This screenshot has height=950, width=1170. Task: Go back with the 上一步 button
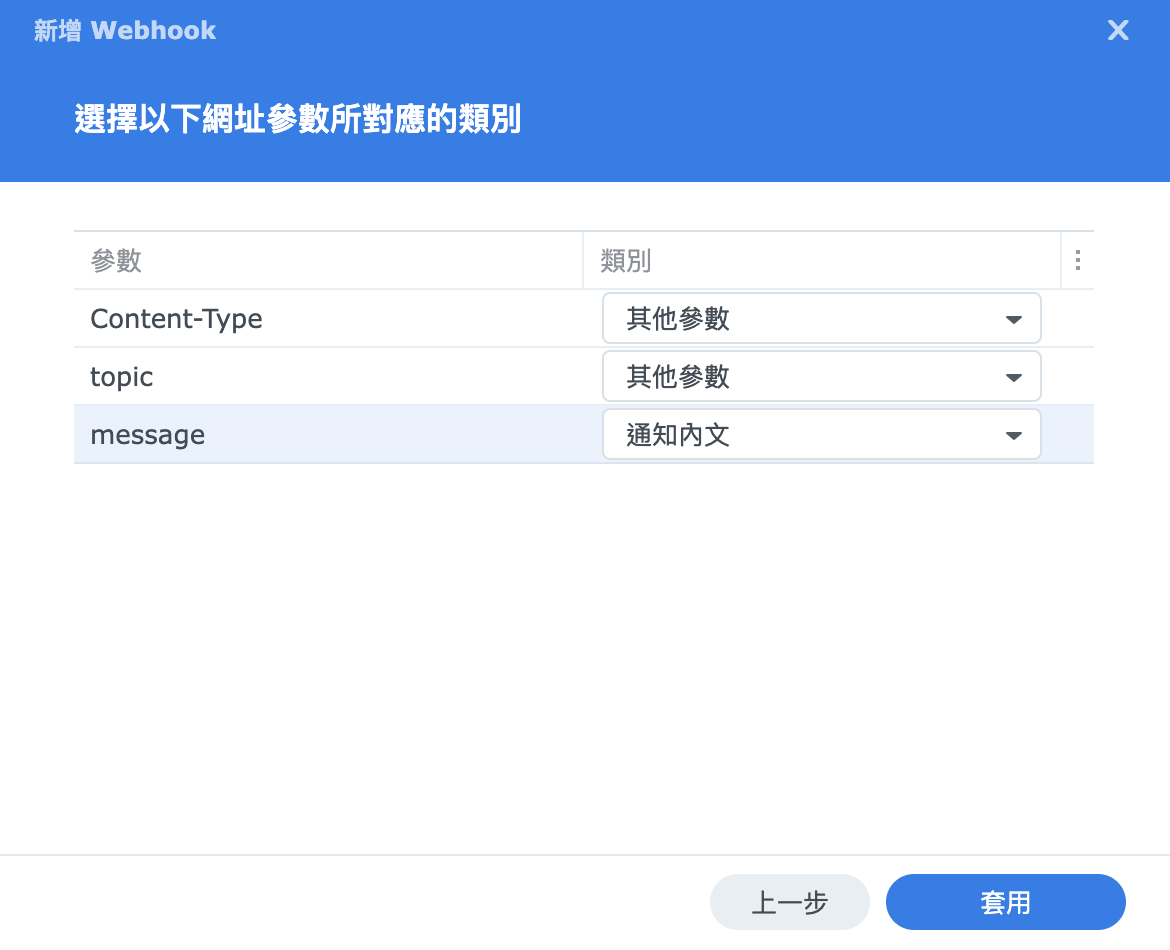click(789, 903)
